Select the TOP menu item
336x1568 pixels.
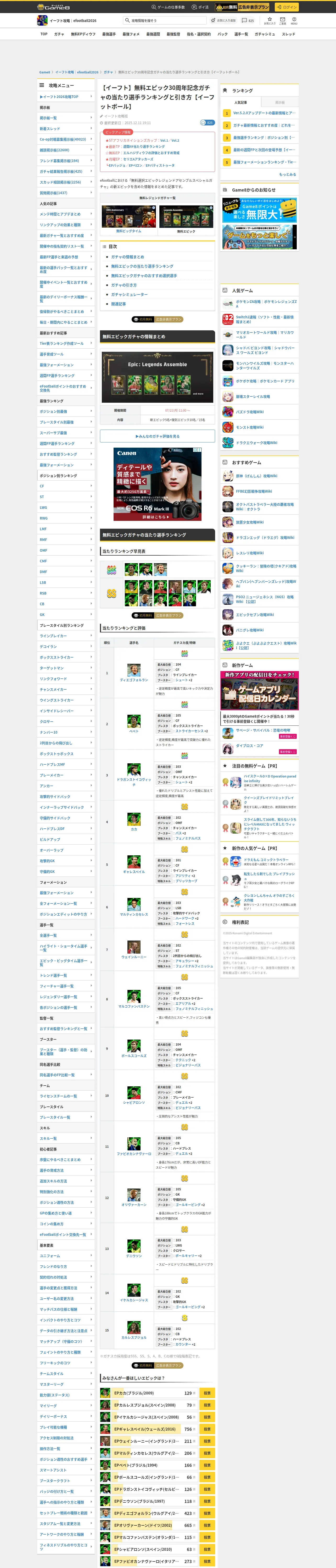click(x=44, y=34)
